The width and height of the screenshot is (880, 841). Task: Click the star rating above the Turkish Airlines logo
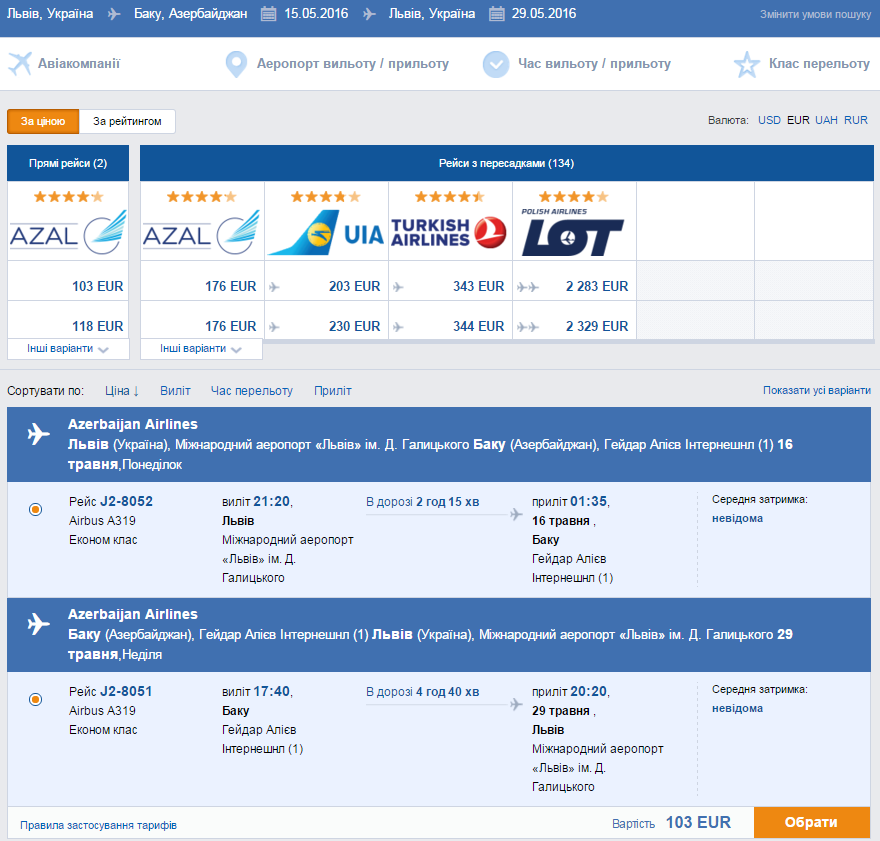(x=450, y=197)
